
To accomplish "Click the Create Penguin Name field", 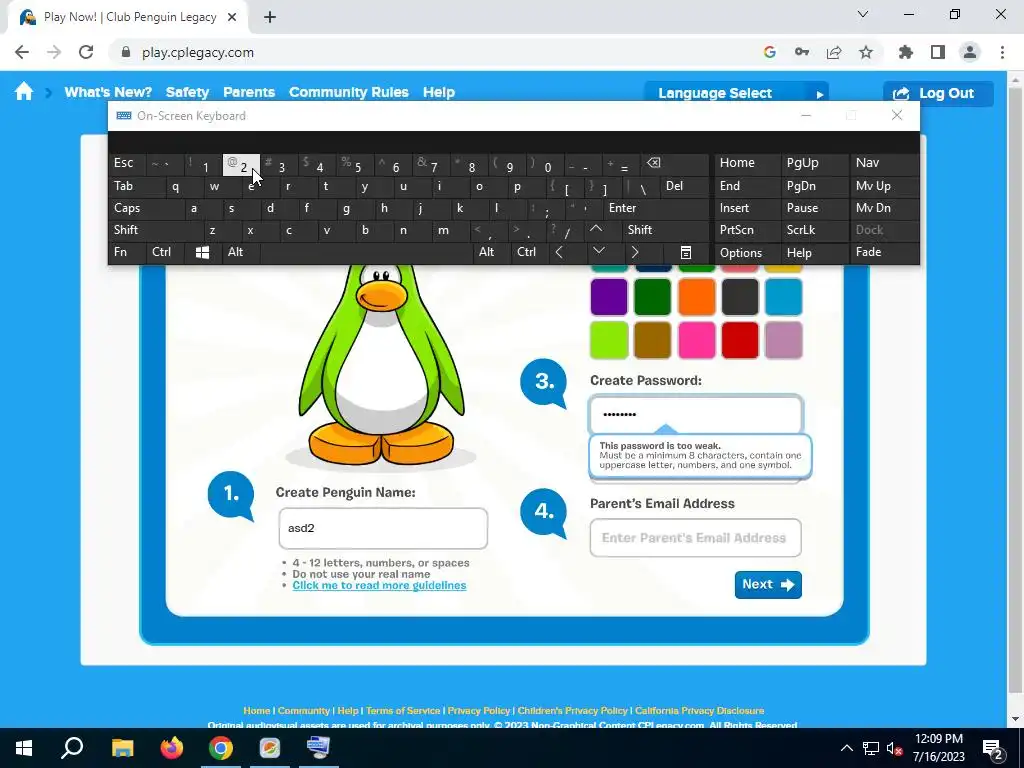I will [x=383, y=528].
